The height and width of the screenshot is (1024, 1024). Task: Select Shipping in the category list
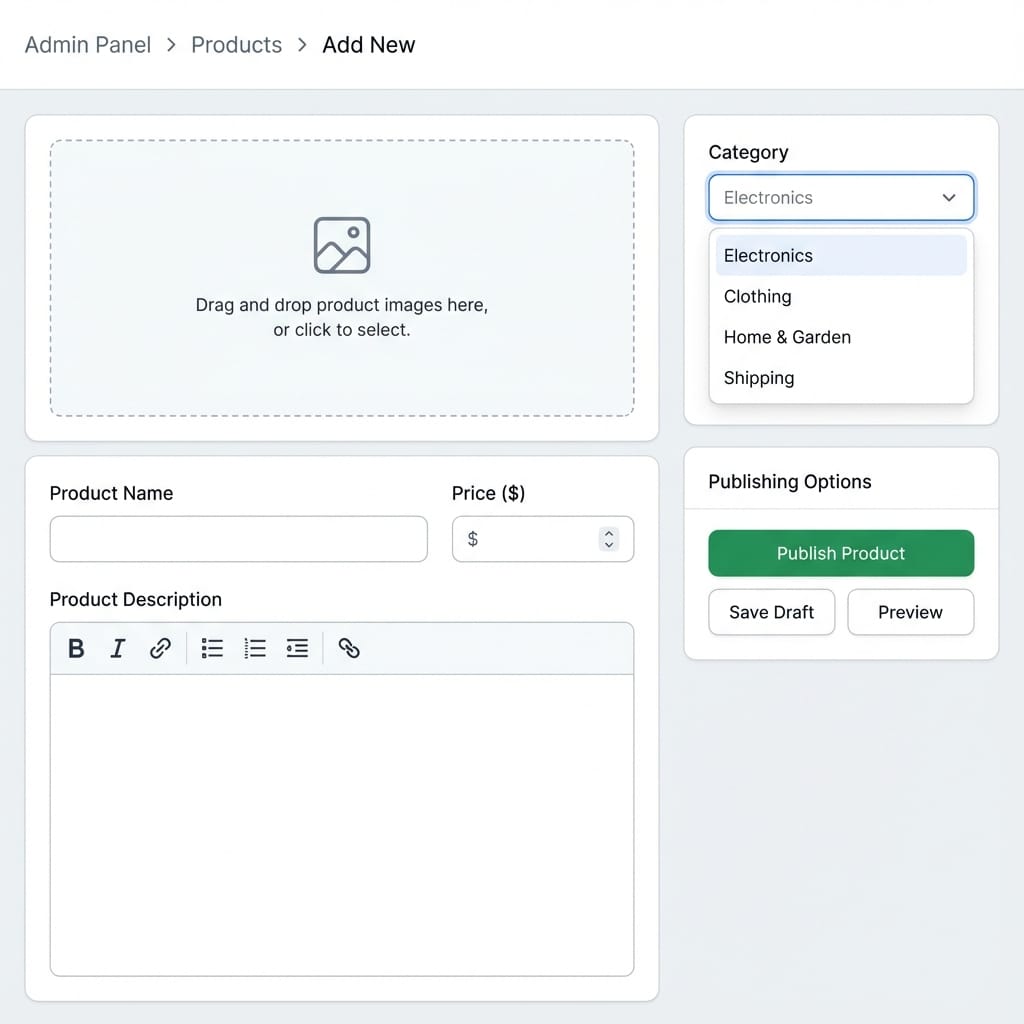click(x=759, y=379)
